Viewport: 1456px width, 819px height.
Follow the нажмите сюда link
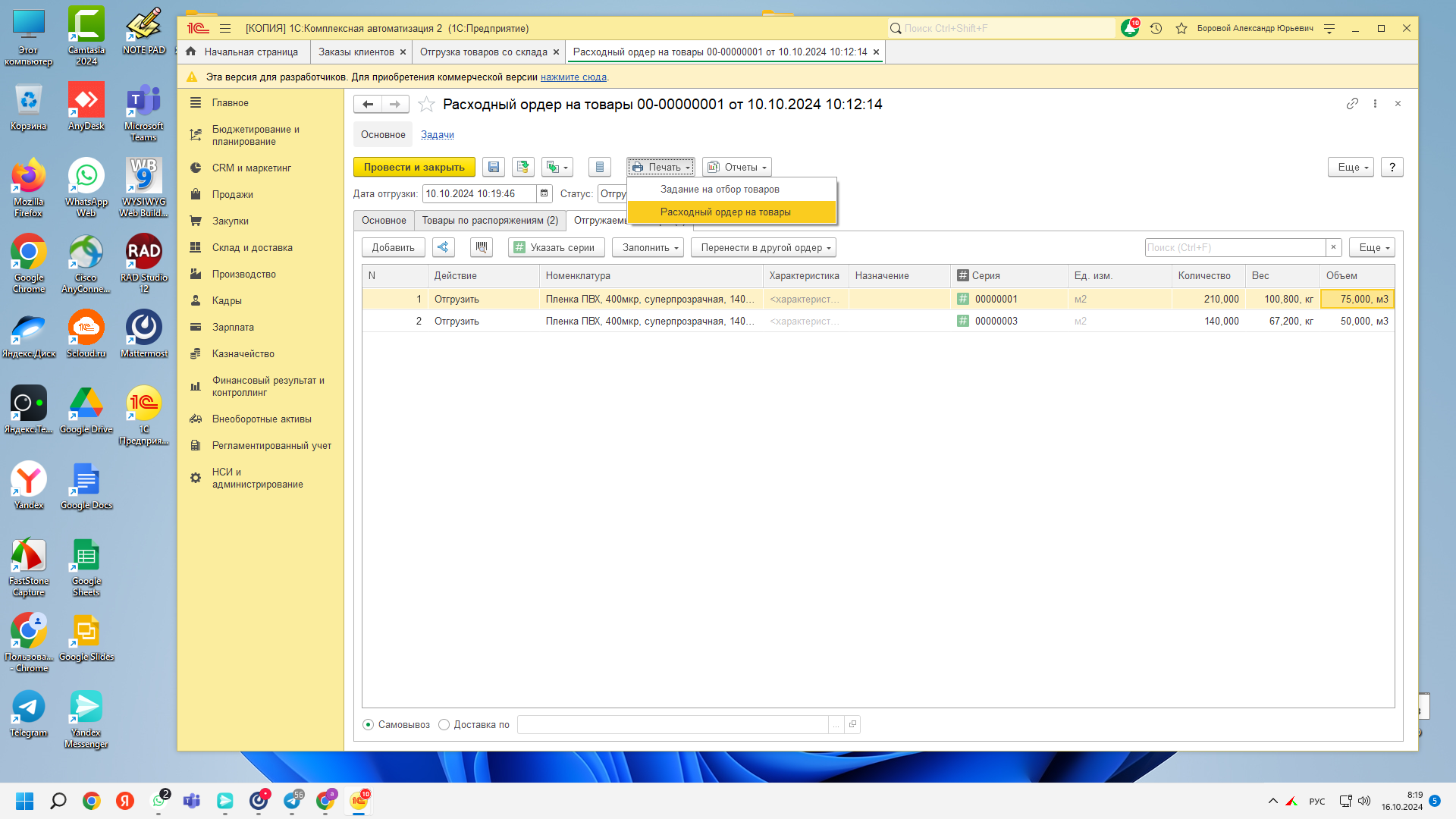(x=573, y=77)
